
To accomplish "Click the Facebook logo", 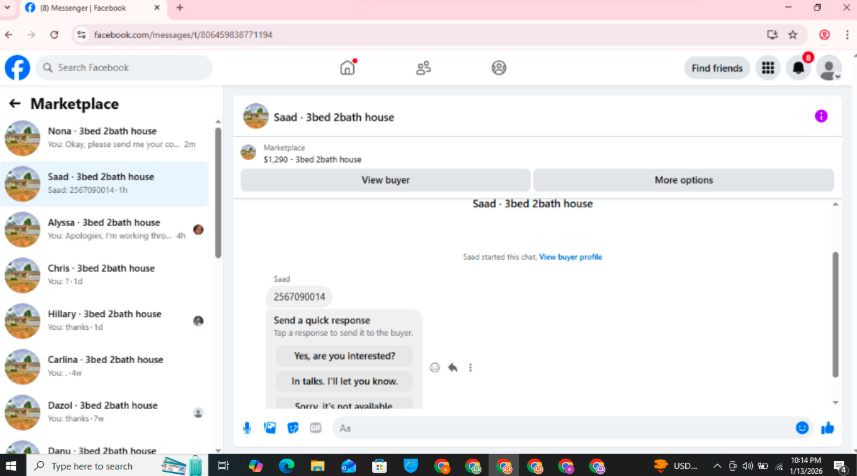I will tap(17, 68).
